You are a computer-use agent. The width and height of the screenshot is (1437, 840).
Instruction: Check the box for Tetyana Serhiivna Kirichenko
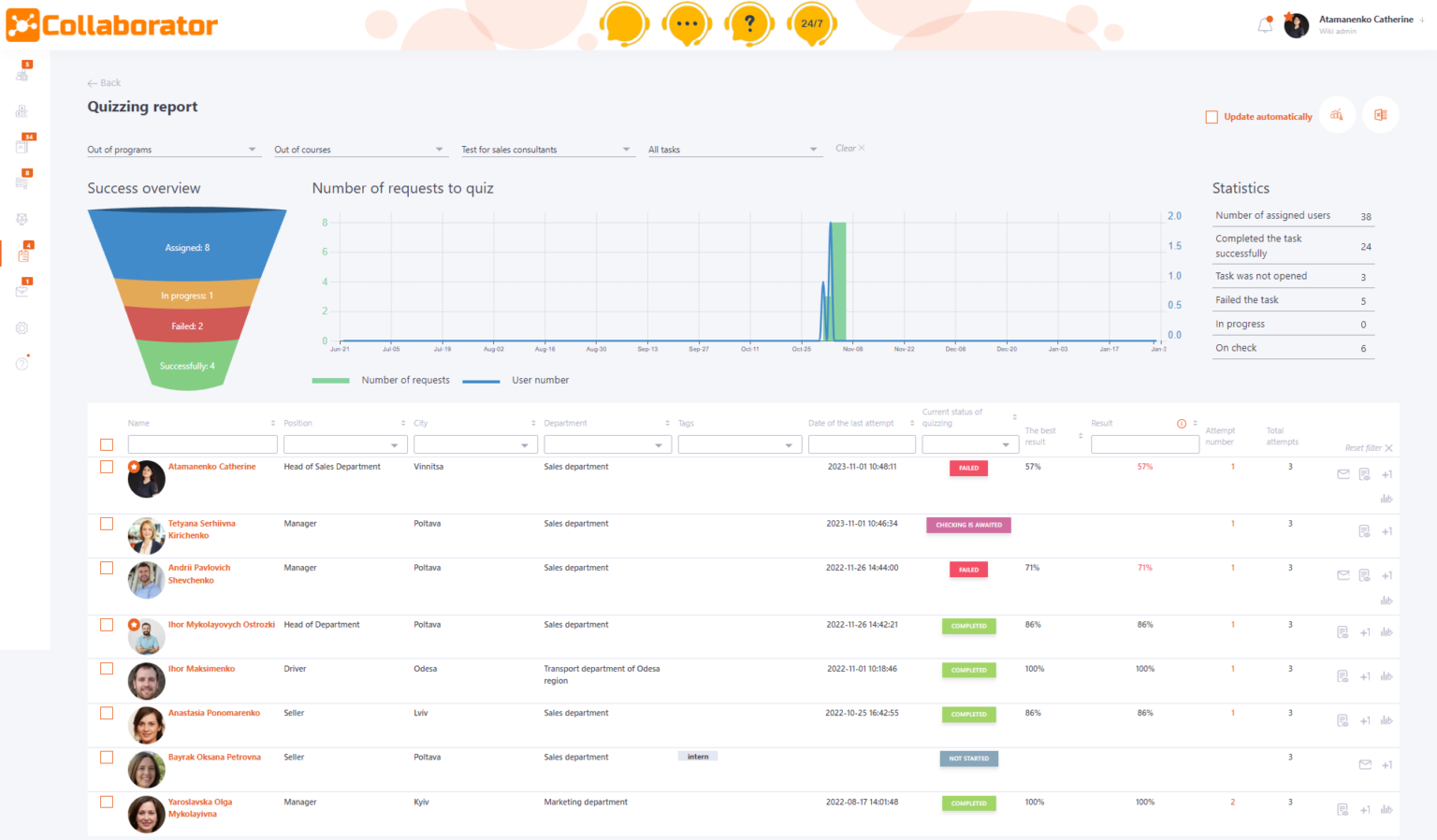[x=107, y=524]
